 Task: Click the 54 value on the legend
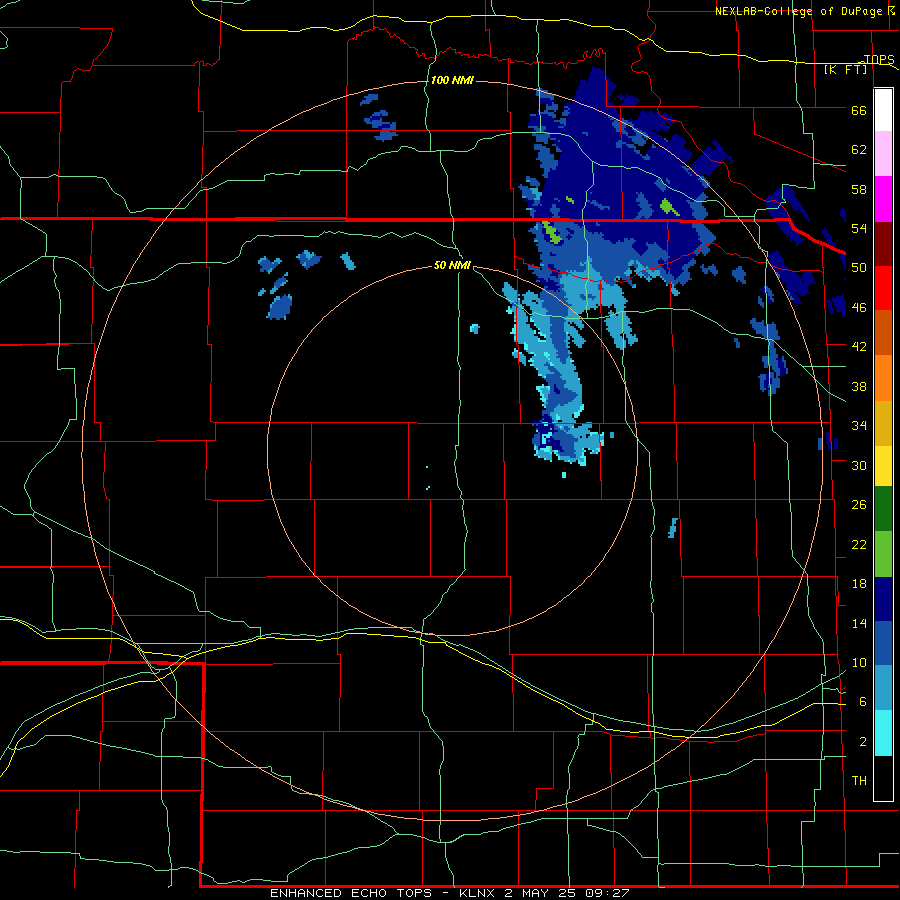click(859, 228)
